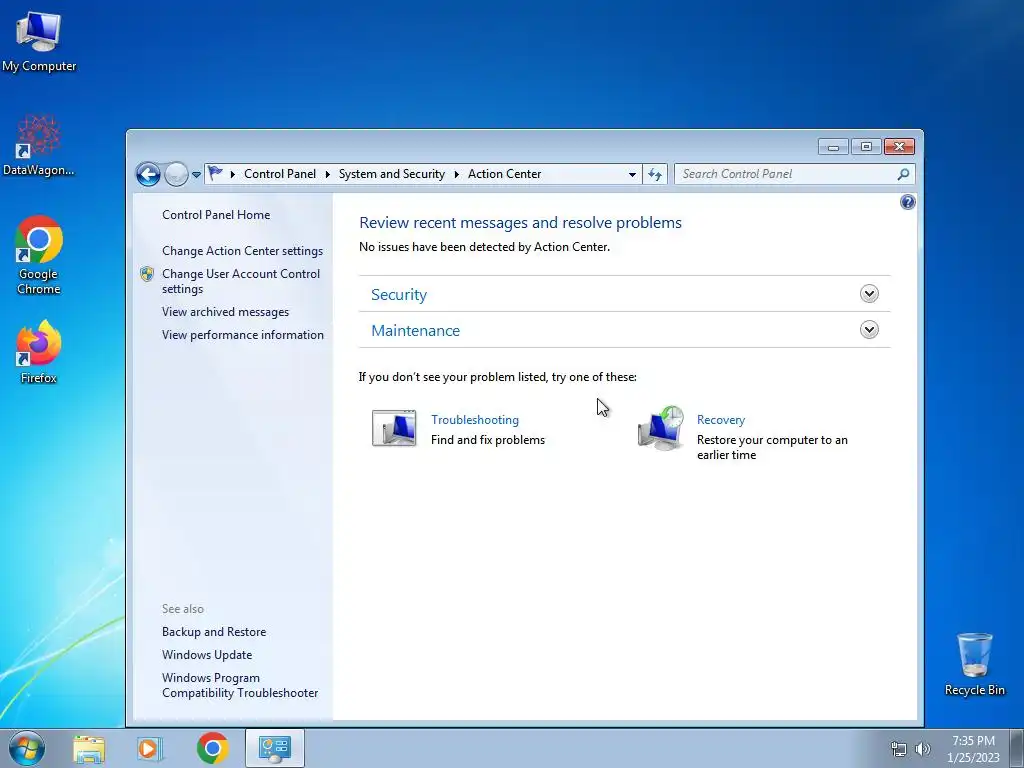Click the volume speaker tray icon
The height and width of the screenshot is (768, 1024).
[923, 749]
